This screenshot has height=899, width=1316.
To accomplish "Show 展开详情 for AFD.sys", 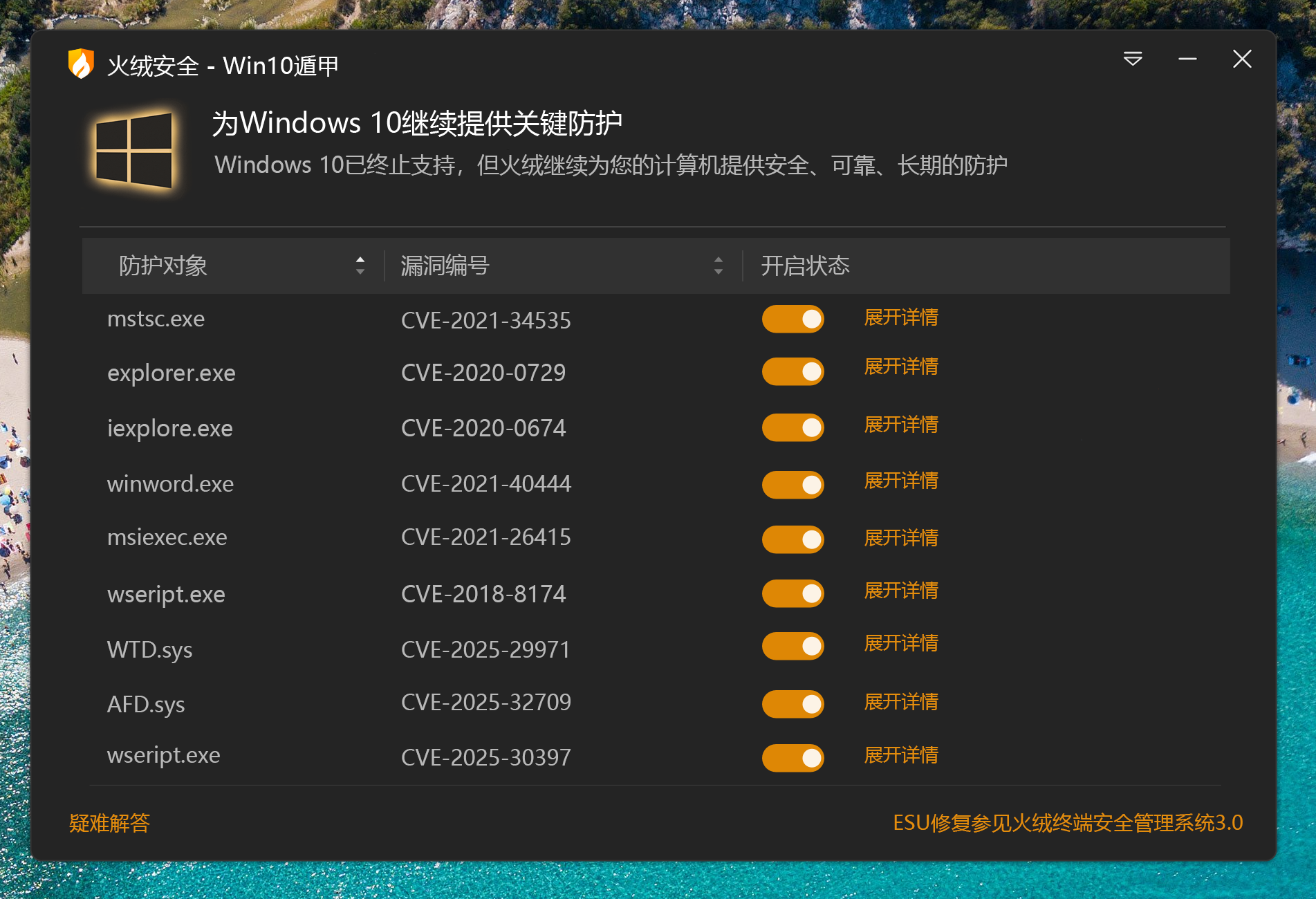I will click(x=901, y=702).
